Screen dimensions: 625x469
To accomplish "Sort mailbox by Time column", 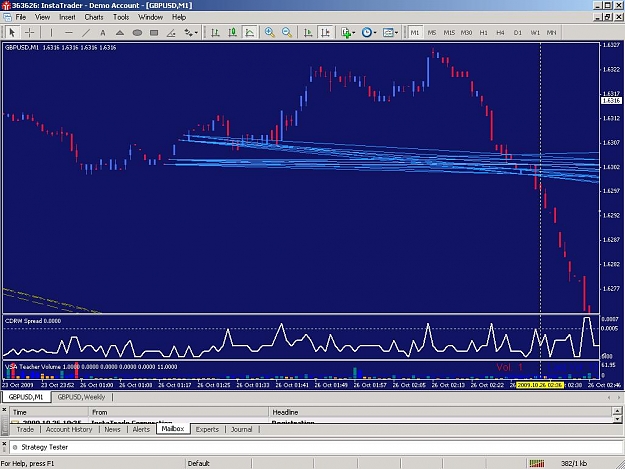I will coord(49,412).
